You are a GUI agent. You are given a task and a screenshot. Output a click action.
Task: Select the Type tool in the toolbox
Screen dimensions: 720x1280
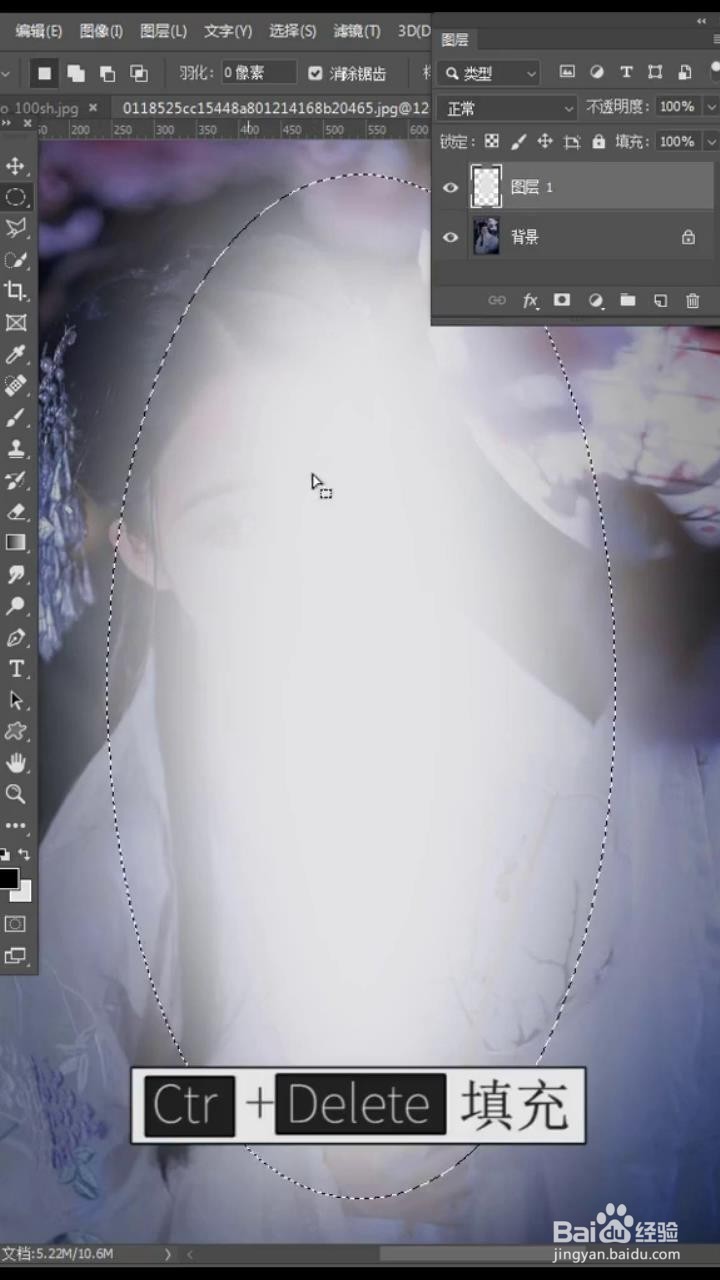pyautogui.click(x=16, y=669)
